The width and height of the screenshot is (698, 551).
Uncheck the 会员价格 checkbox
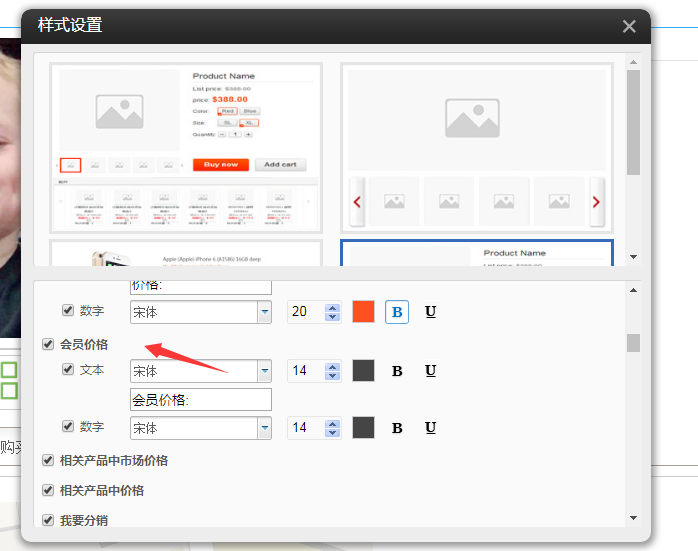(48, 344)
